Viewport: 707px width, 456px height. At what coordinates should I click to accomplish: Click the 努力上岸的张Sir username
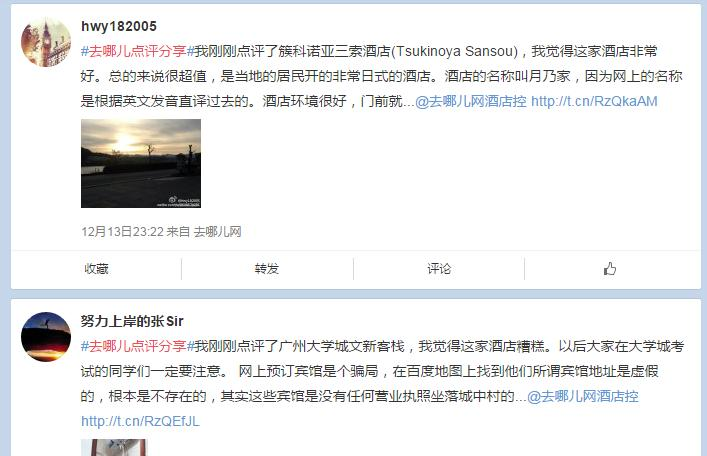132,321
